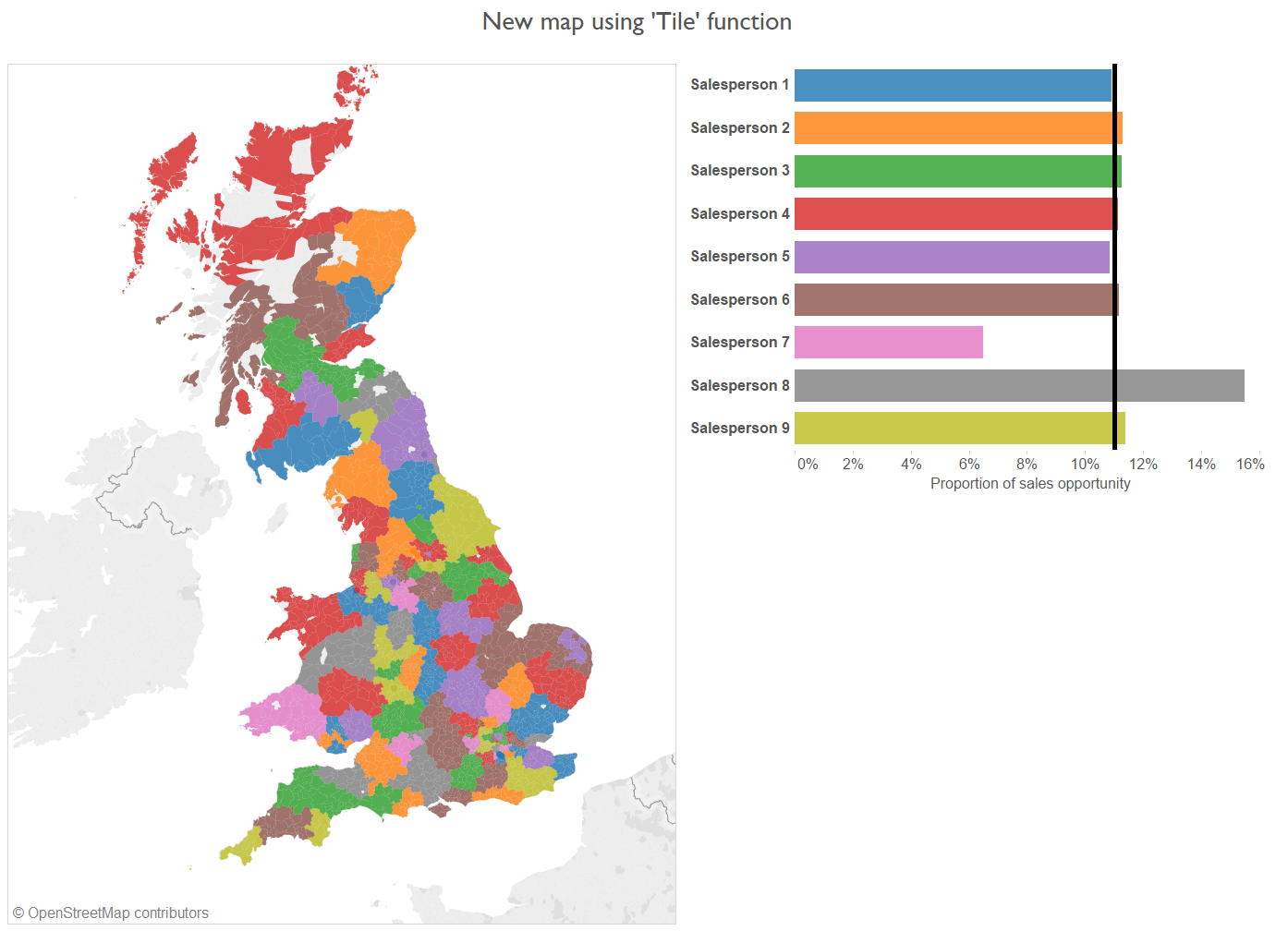Select the orange Salesperson 2 bar
1288x931 pixels.
click(x=952, y=128)
